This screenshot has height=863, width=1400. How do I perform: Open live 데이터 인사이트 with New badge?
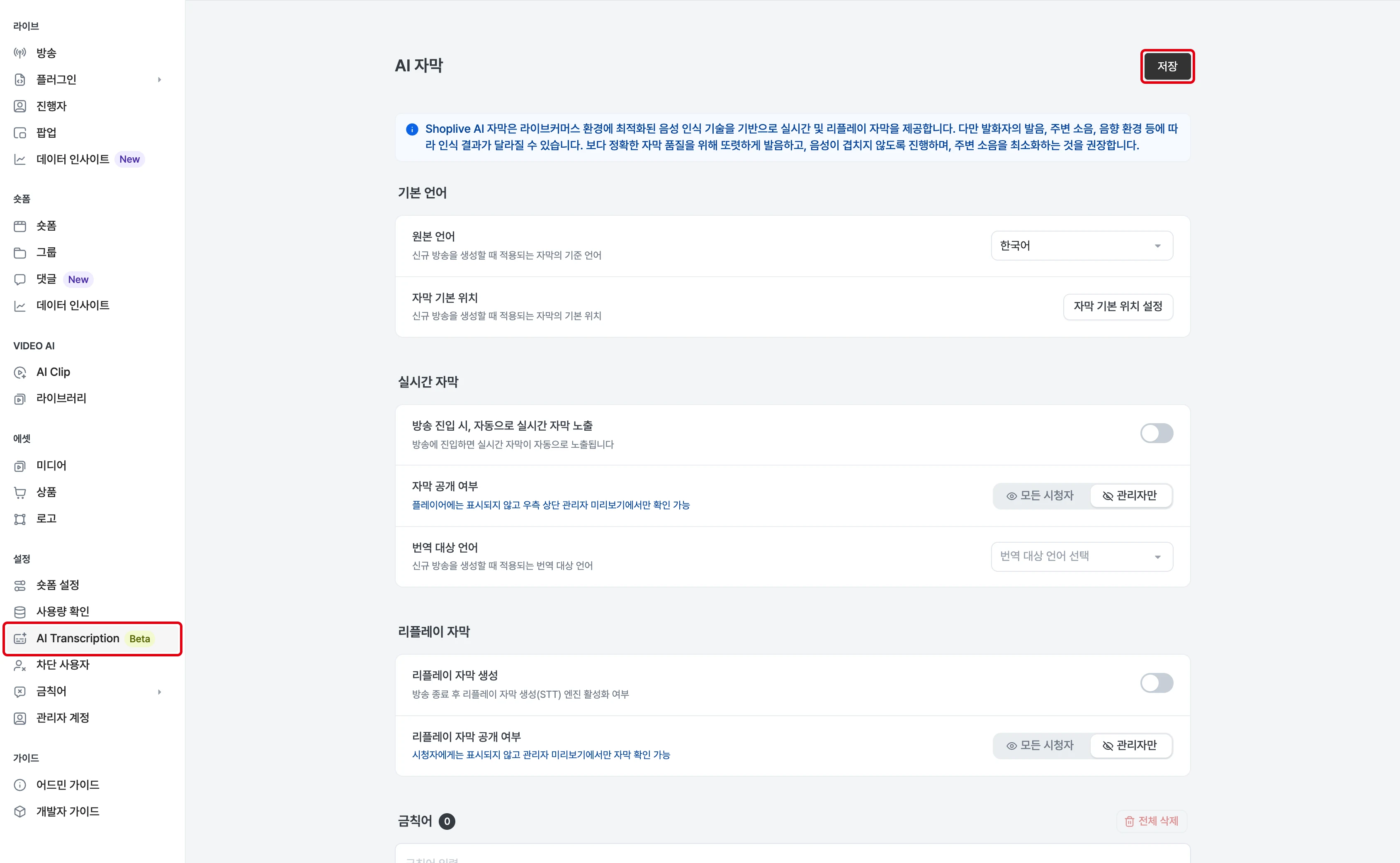click(x=79, y=159)
